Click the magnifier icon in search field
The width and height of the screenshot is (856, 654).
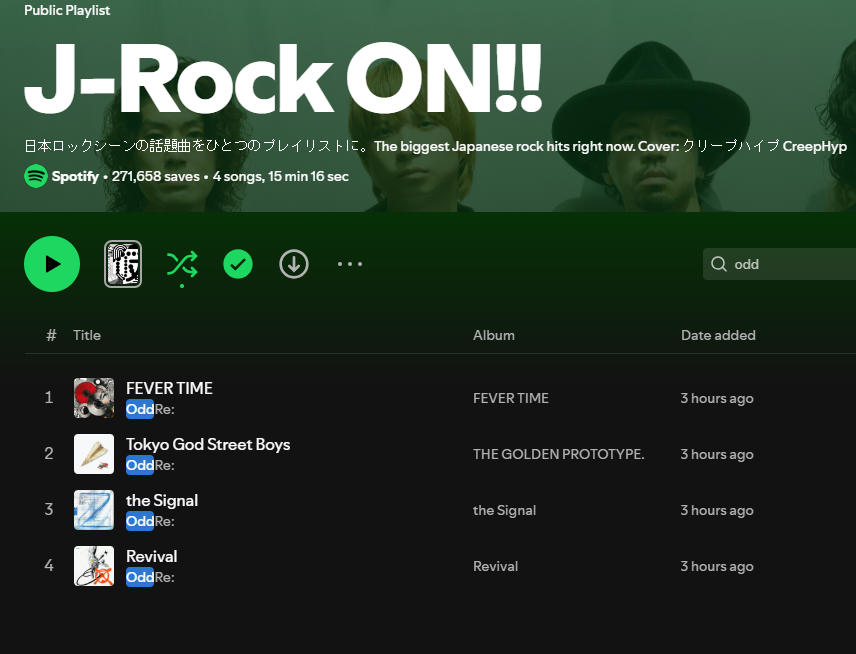[x=719, y=264]
